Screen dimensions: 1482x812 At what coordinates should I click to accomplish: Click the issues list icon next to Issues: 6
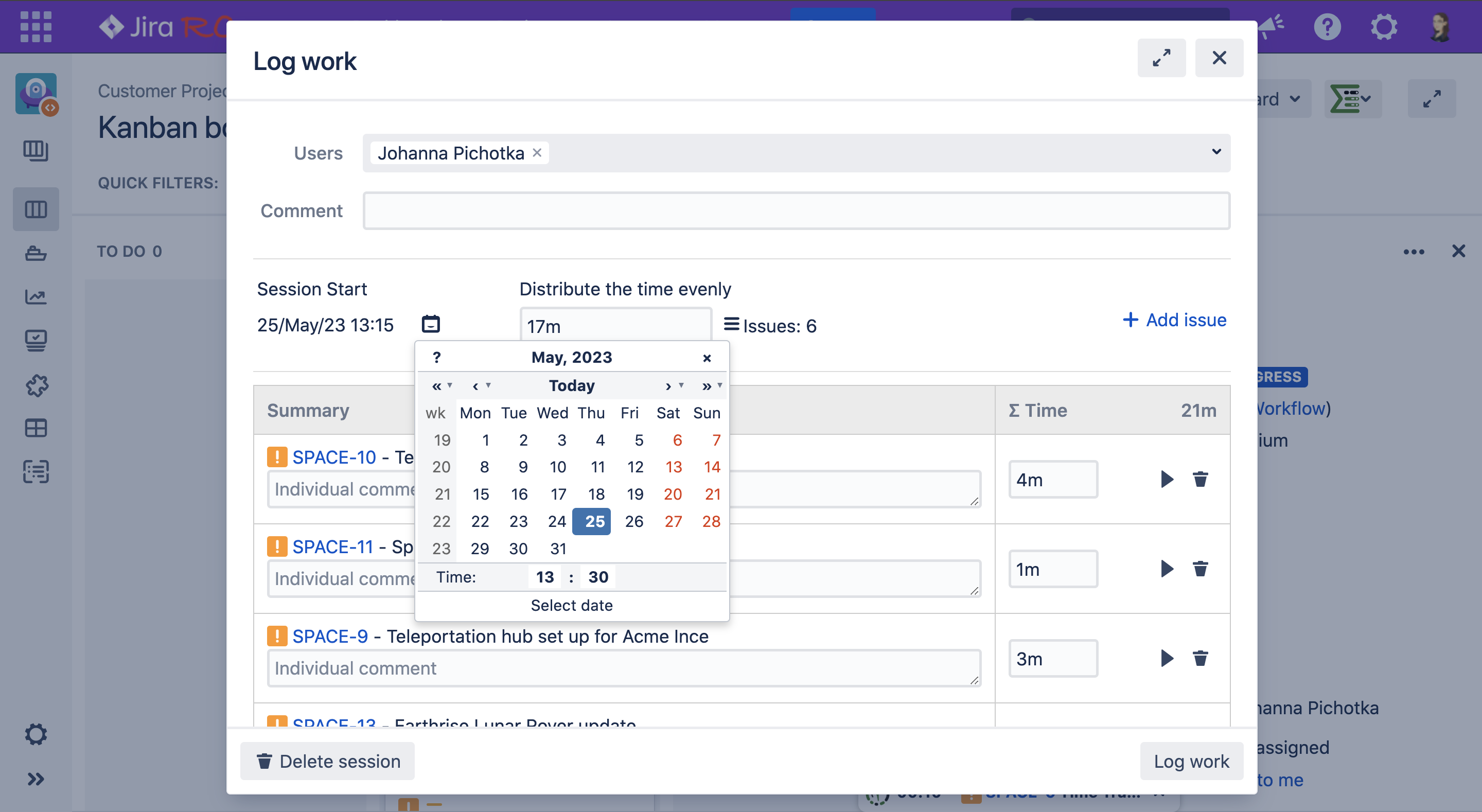[731, 325]
